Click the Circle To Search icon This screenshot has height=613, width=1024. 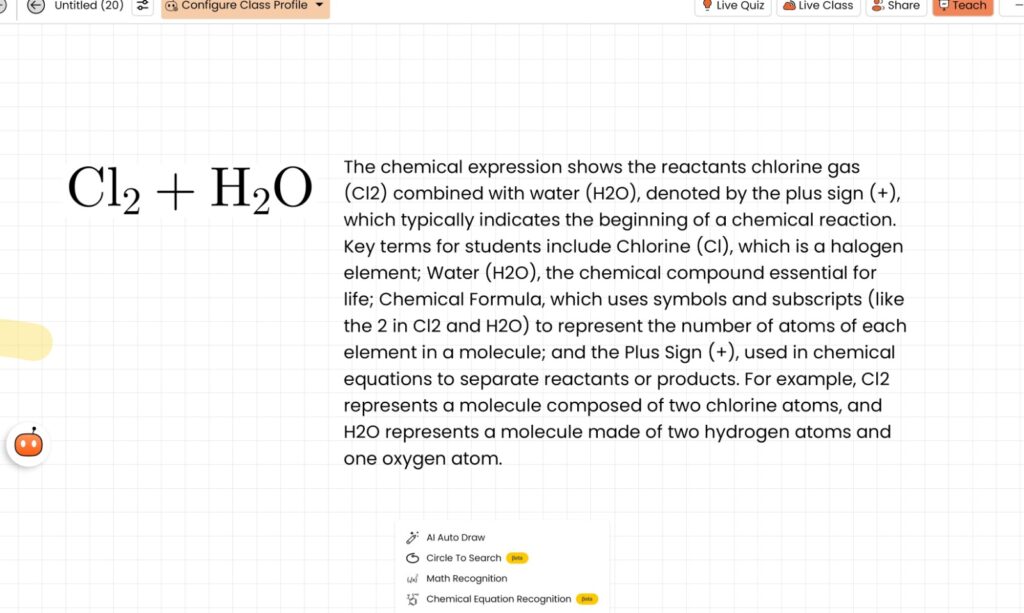(x=412, y=558)
